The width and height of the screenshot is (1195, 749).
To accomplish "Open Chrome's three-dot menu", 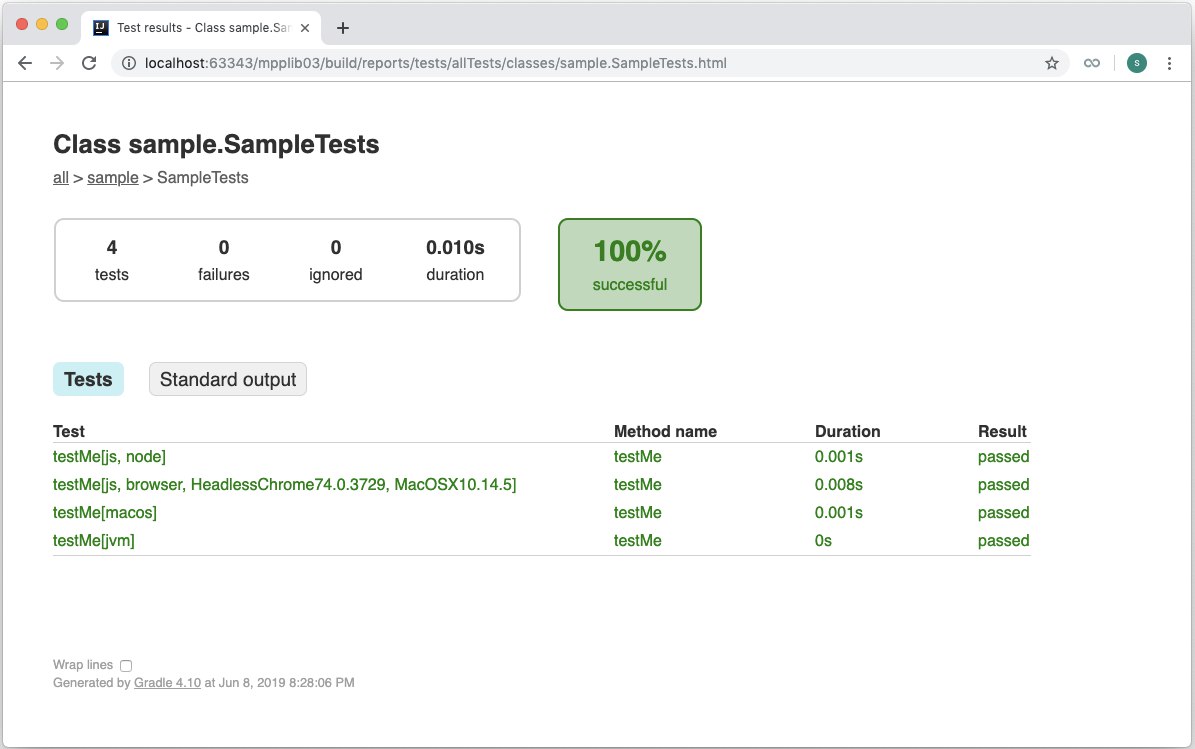I will click(x=1169, y=63).
